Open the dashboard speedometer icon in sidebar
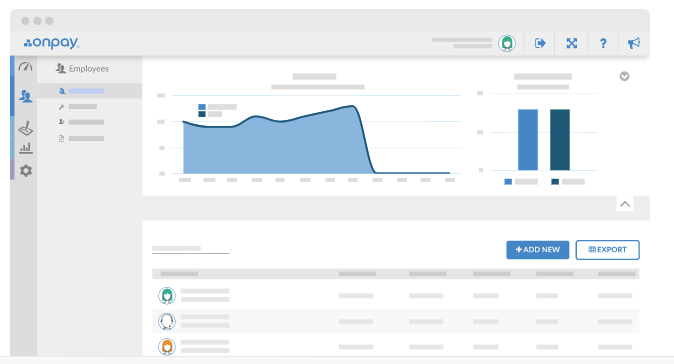674x364 pixels. pos(25,67)
